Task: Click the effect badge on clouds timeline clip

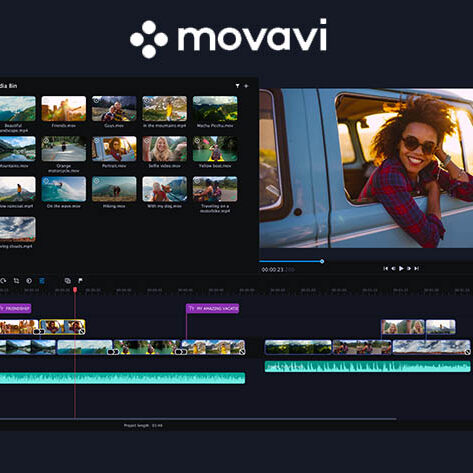Action: [x=467, y=352]
